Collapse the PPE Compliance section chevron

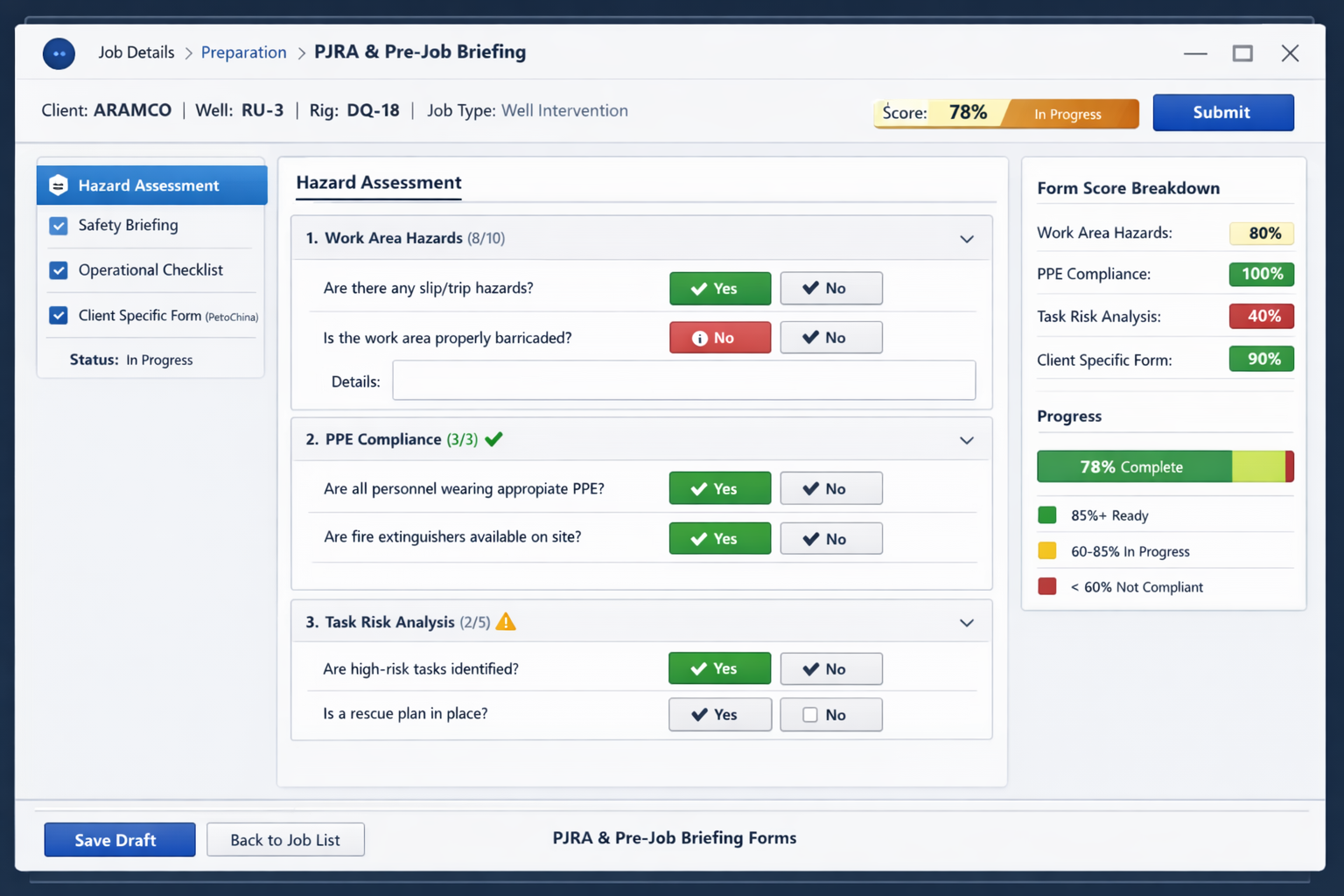pos(966,440)
